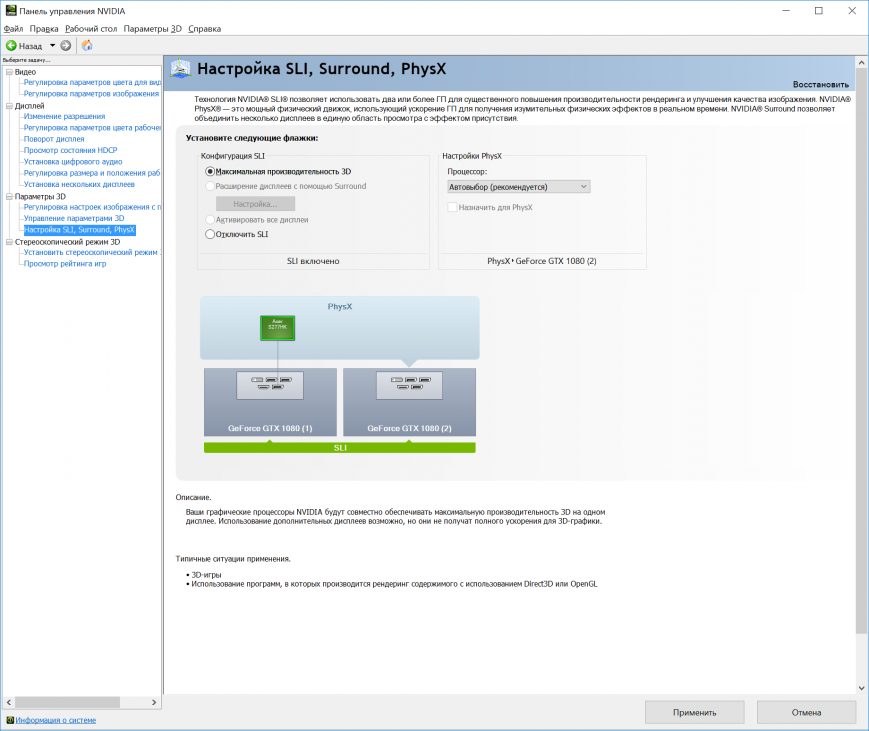Select Активировать все дисплеи radio button
Screen dimensions: 869x731
point(210,220)
